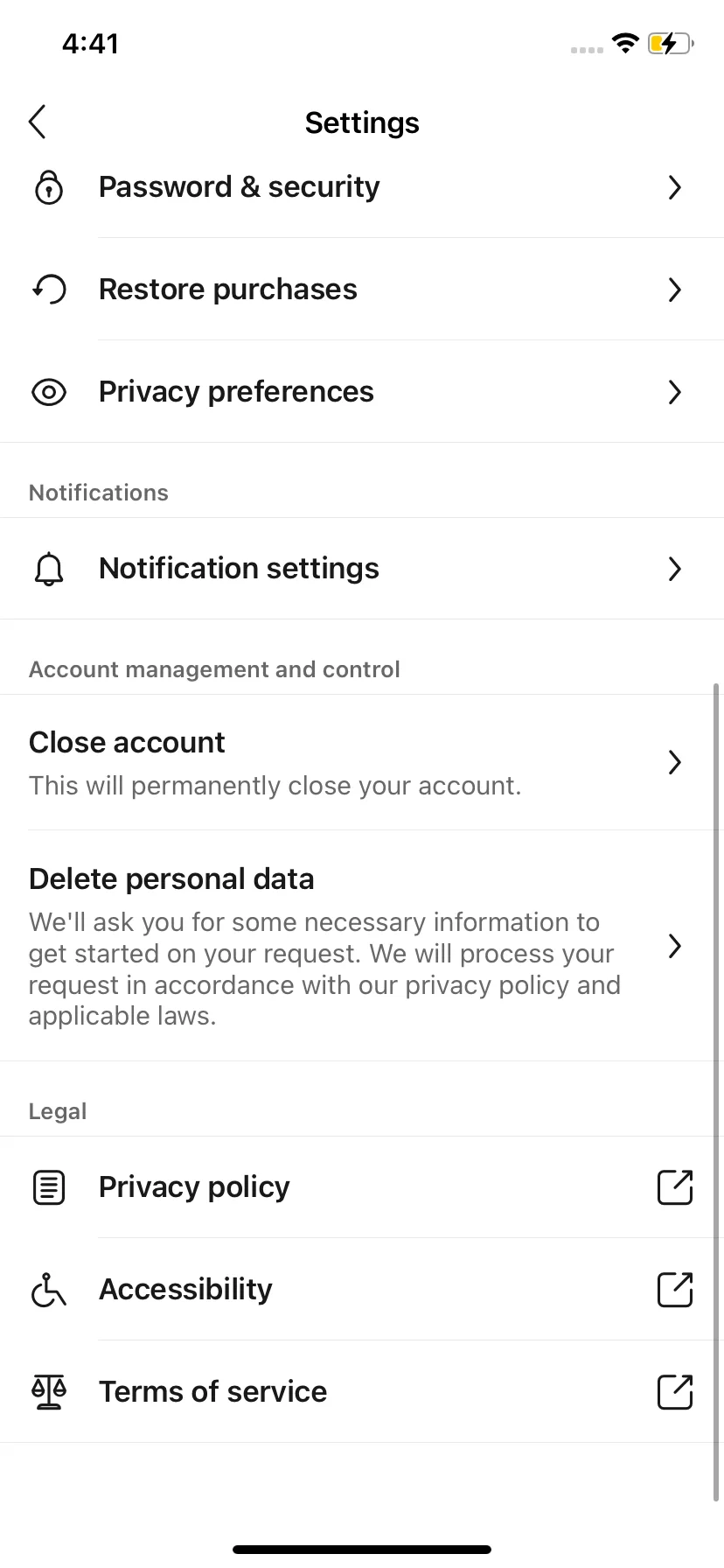Viewport: 724px width, 1568px height.
Task: Click the scales icon for Terms of service
Action: pos(49,1392)
